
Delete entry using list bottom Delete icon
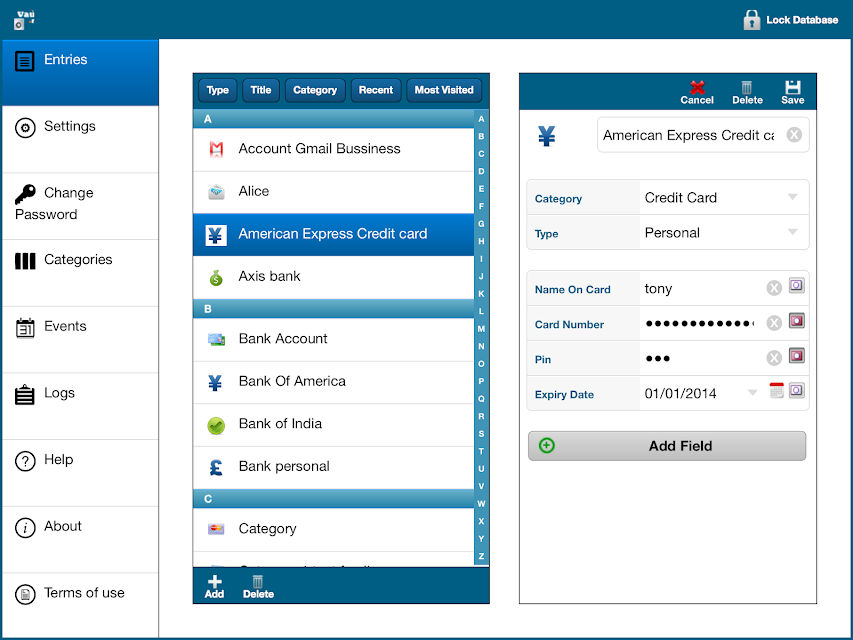tap(258, 587)
